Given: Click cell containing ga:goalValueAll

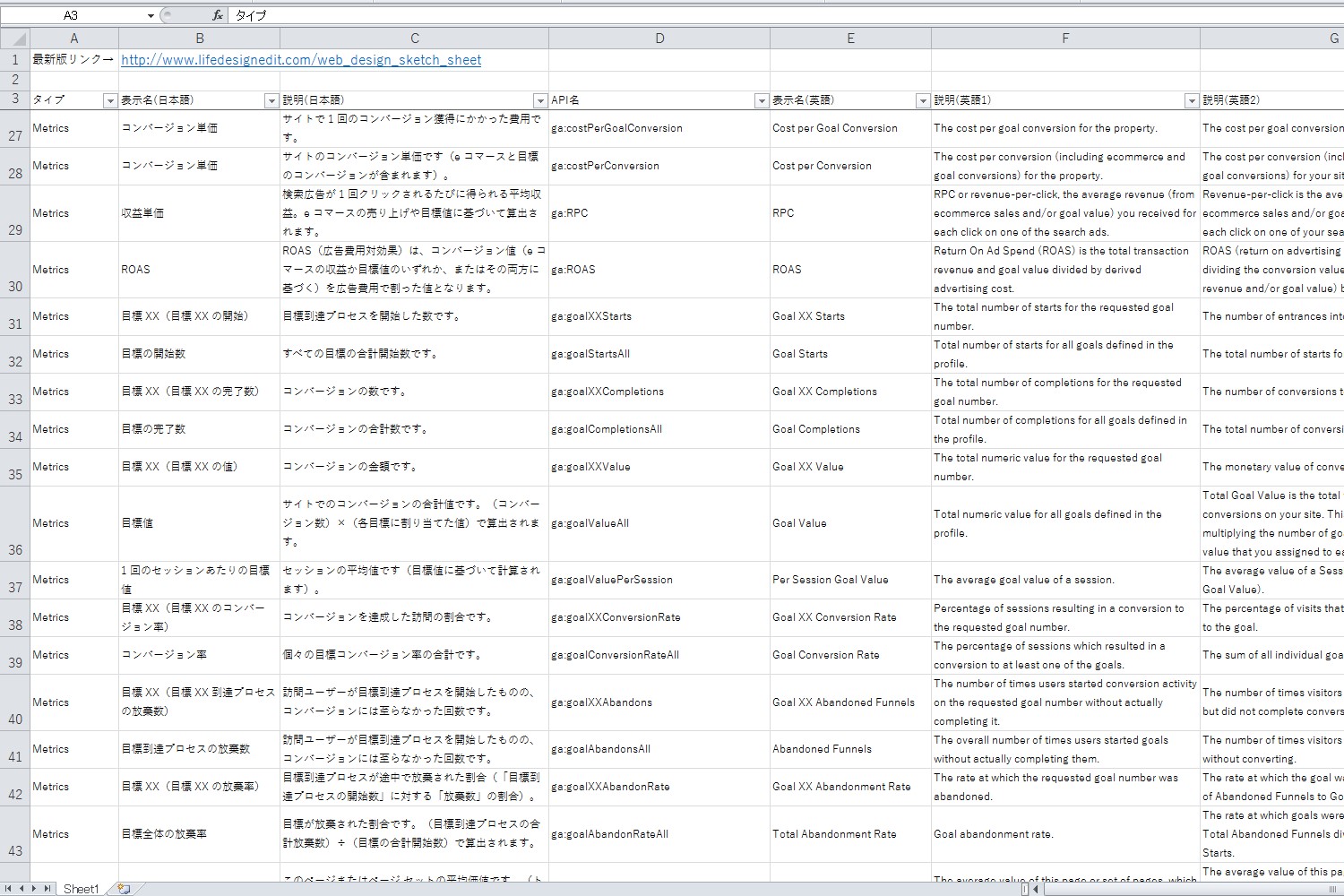Looking at the screenshot, I should [659, 523].
